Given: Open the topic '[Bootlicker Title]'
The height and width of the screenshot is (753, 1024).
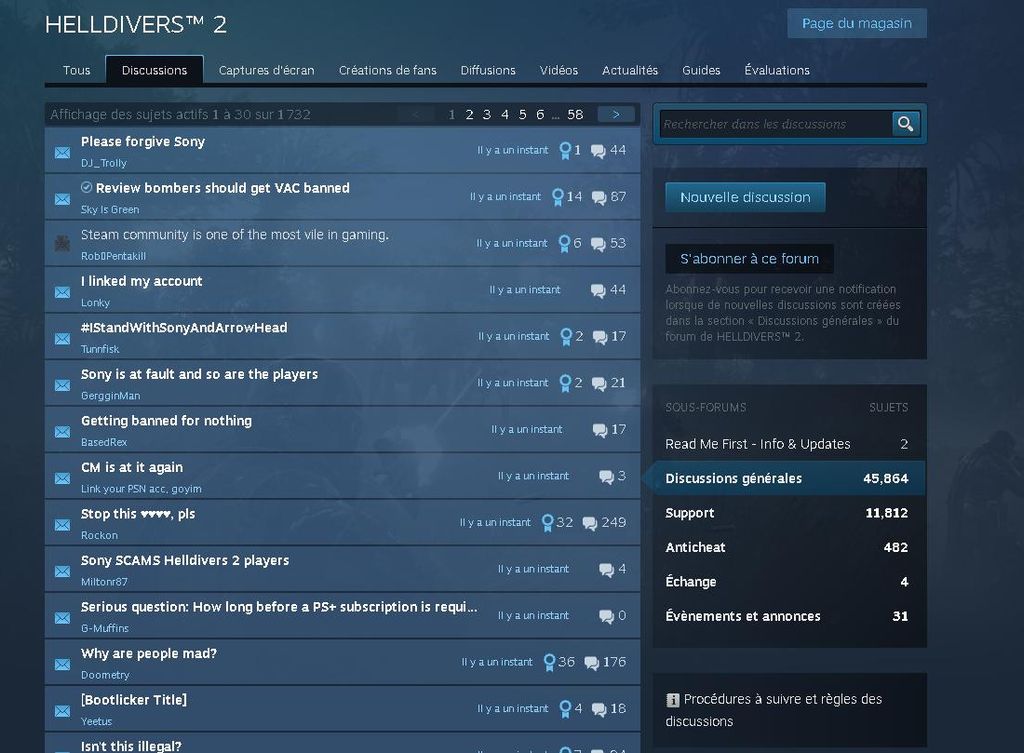Looking at the screenshot, I should (x=134, y=700).
